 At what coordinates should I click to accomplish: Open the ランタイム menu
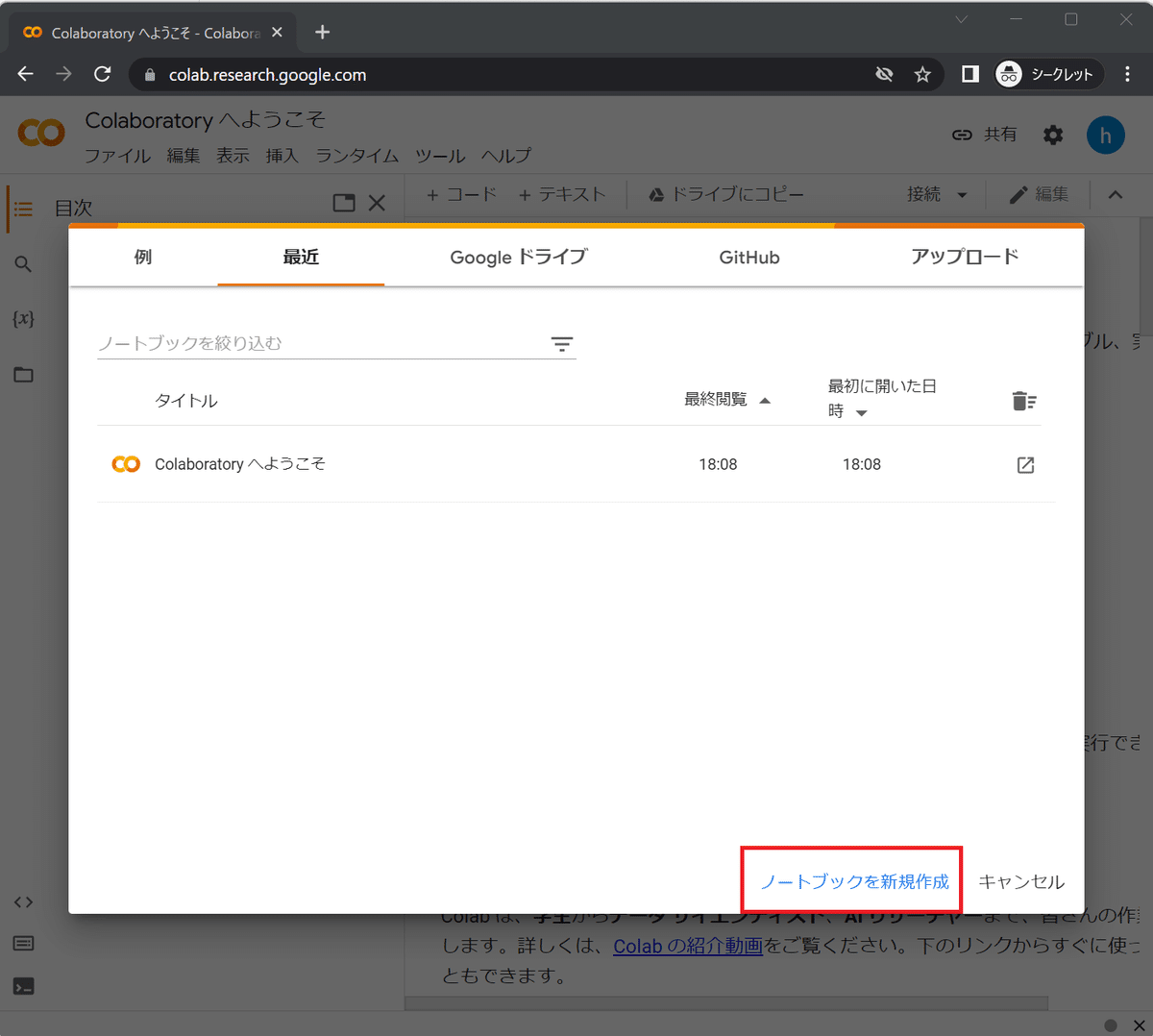357,156
